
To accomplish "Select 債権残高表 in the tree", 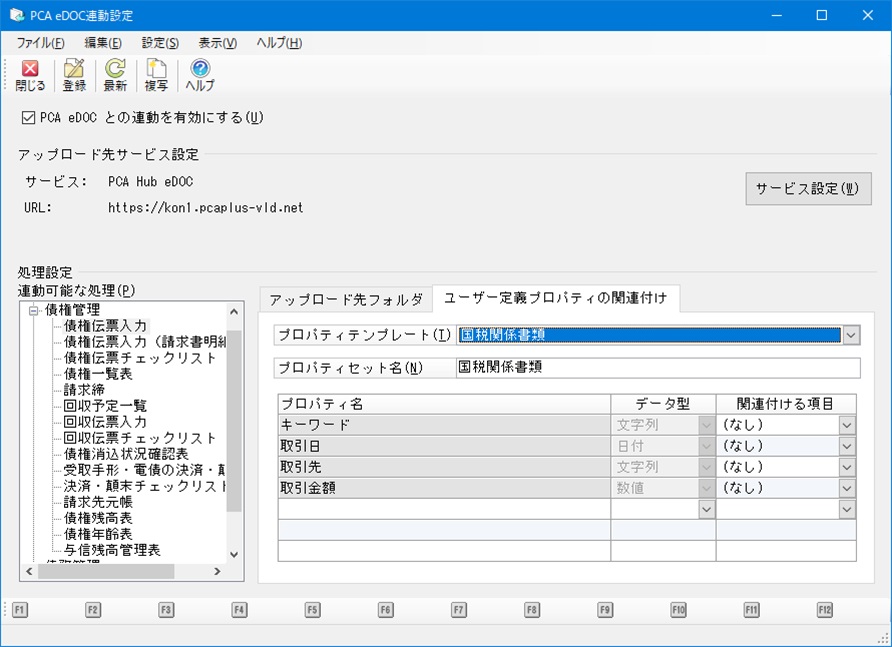I will pos(98,518).
